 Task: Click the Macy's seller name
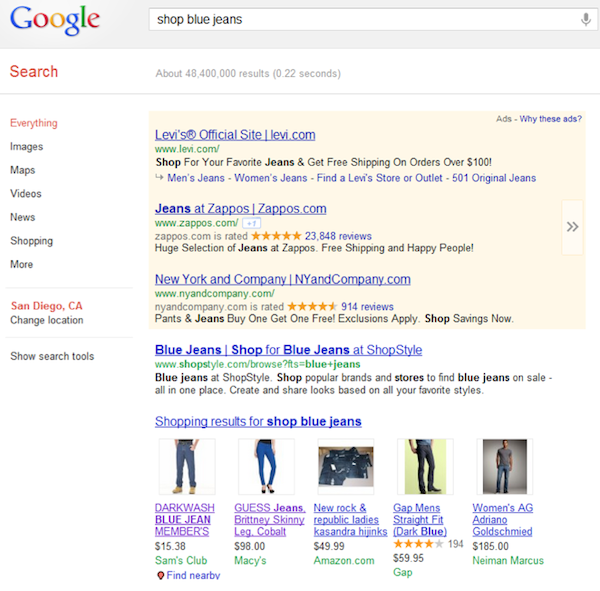250,560
